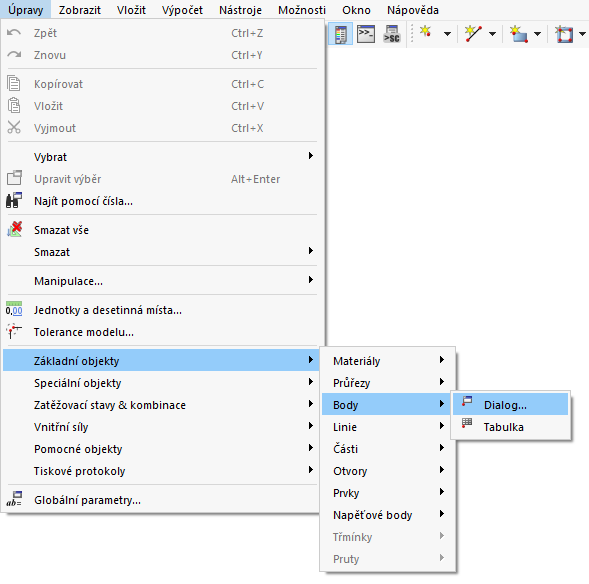Open dropdown arrow next to point tool

pyautogui.click(x=447, y=34)
